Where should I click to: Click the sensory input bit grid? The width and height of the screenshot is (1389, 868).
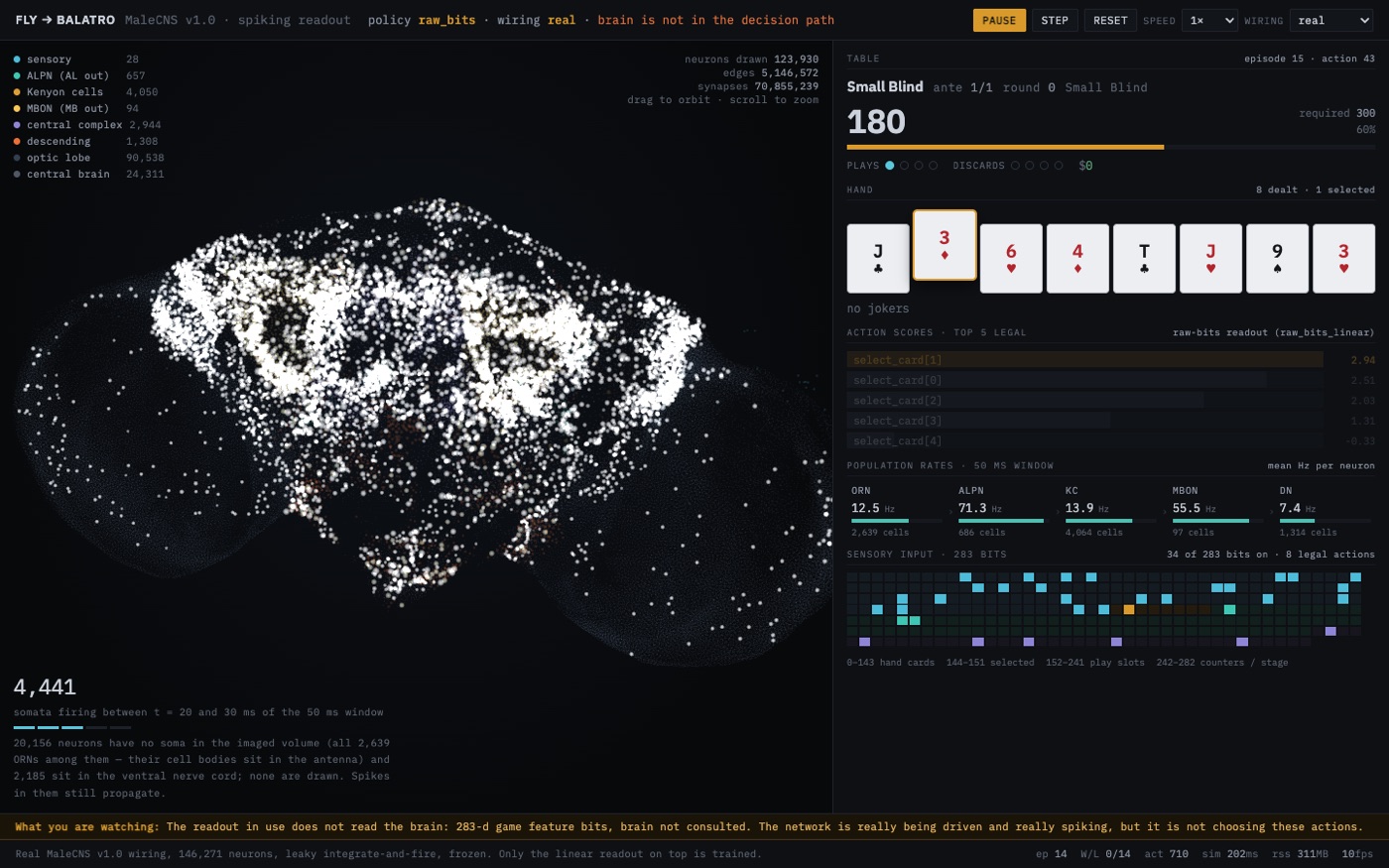[1104, 609]
